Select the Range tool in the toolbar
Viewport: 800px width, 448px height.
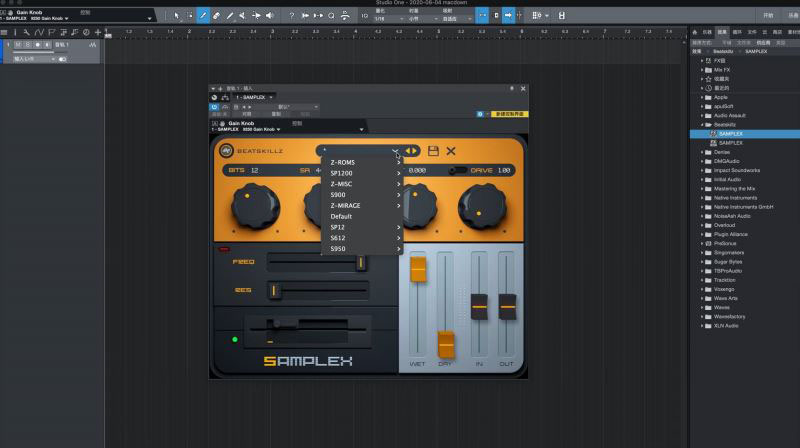click(x=190, y=16)
